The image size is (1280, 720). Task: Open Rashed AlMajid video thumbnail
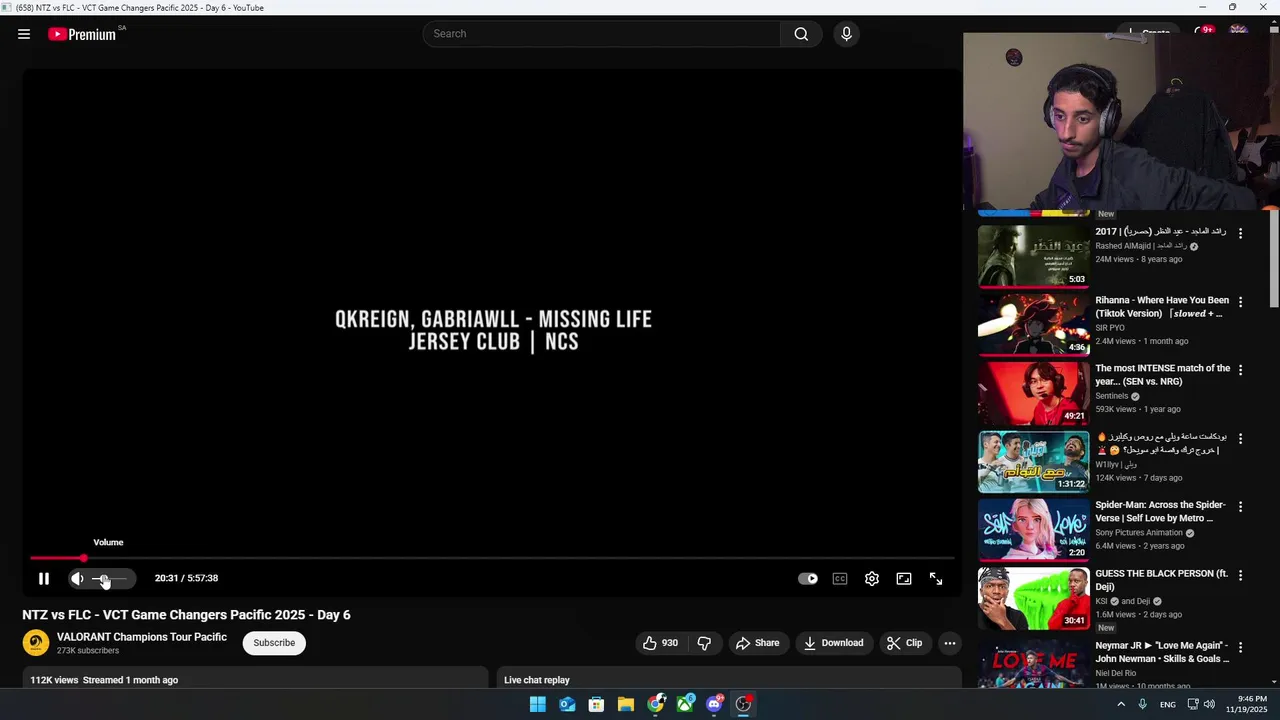[1033, 256]
